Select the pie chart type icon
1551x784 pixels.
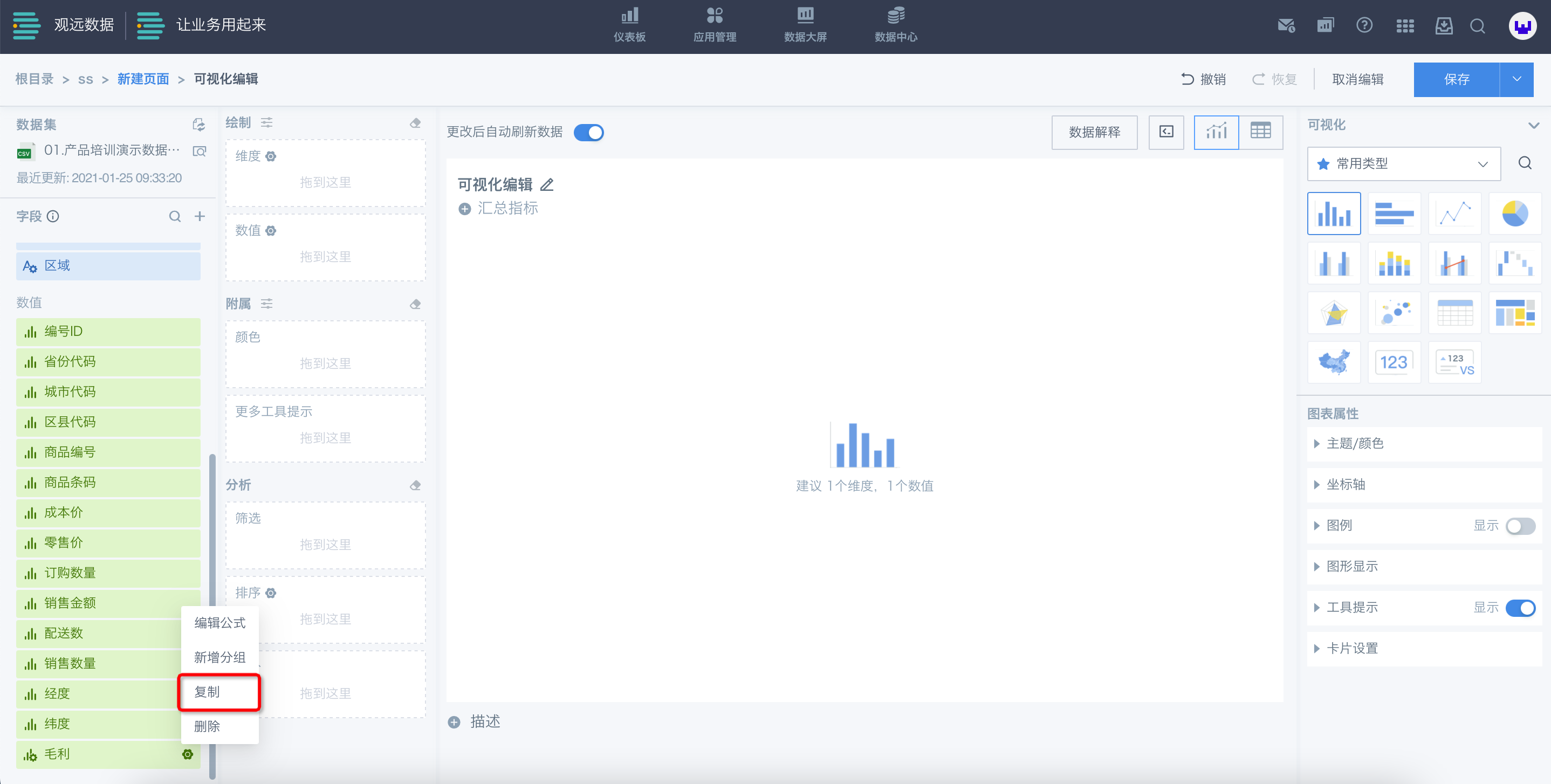click(1514, 214)
